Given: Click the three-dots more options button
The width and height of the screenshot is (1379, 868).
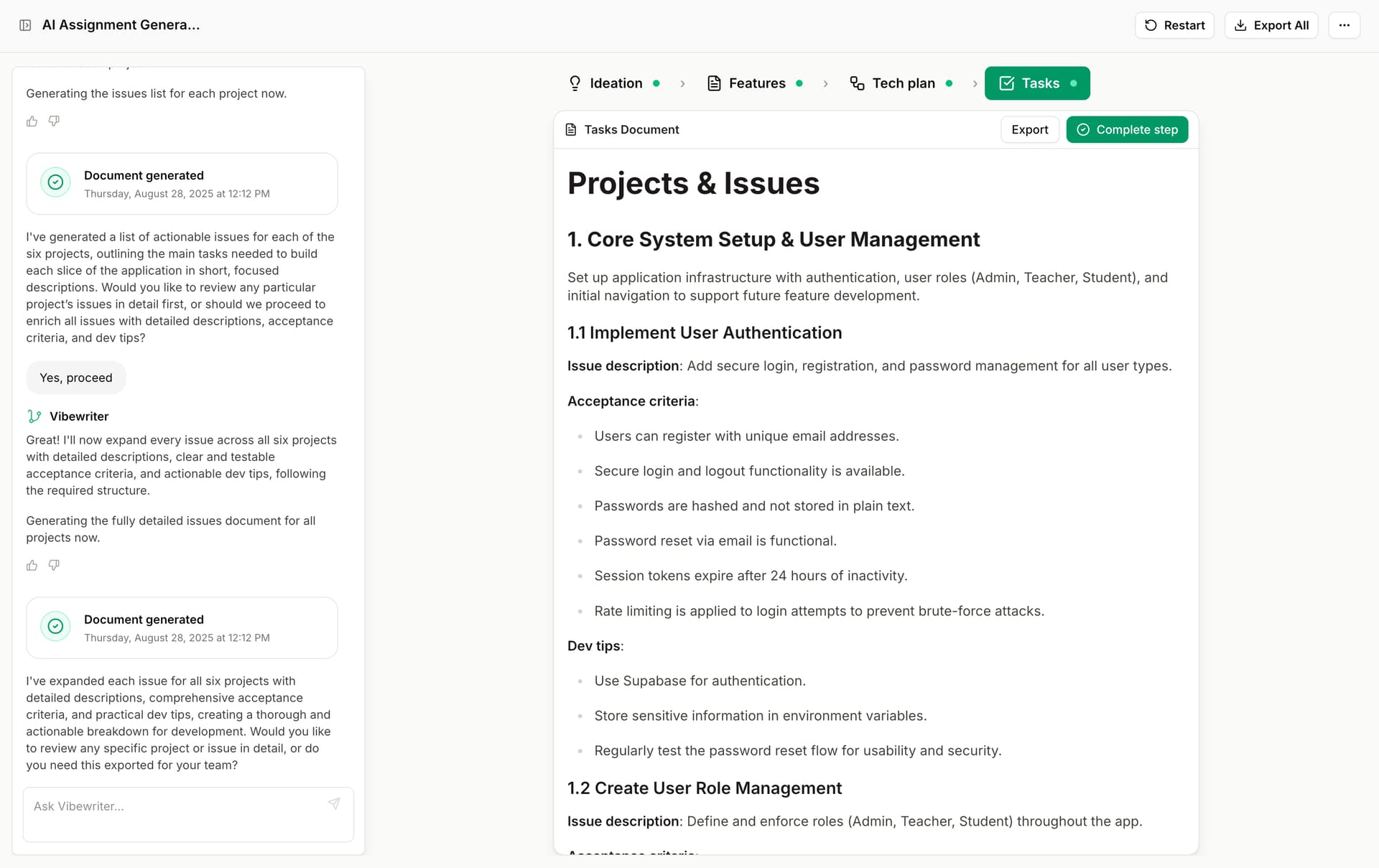Looking at the screenshot, I should point(1344,25).
